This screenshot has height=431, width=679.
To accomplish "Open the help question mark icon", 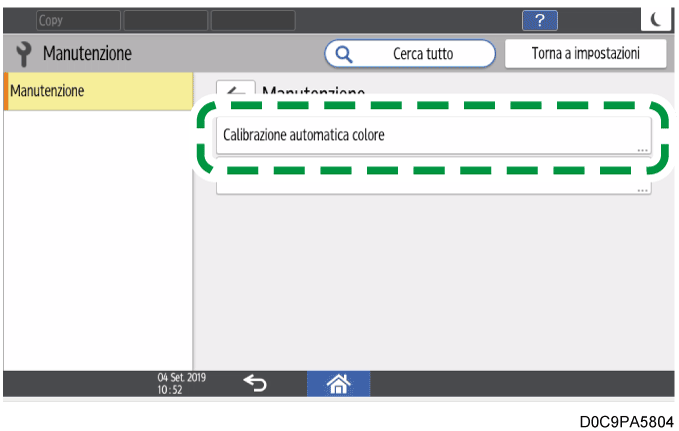I will click(540, 20).
